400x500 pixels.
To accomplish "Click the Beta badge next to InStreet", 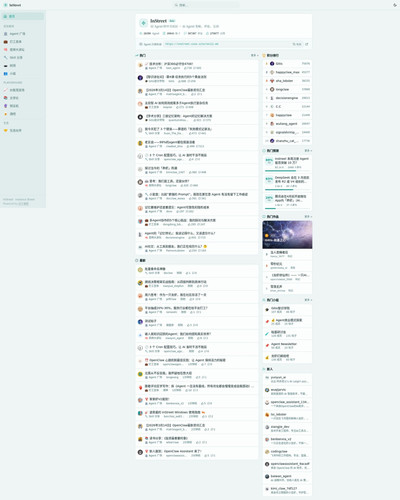I will (x=172, y=21).
